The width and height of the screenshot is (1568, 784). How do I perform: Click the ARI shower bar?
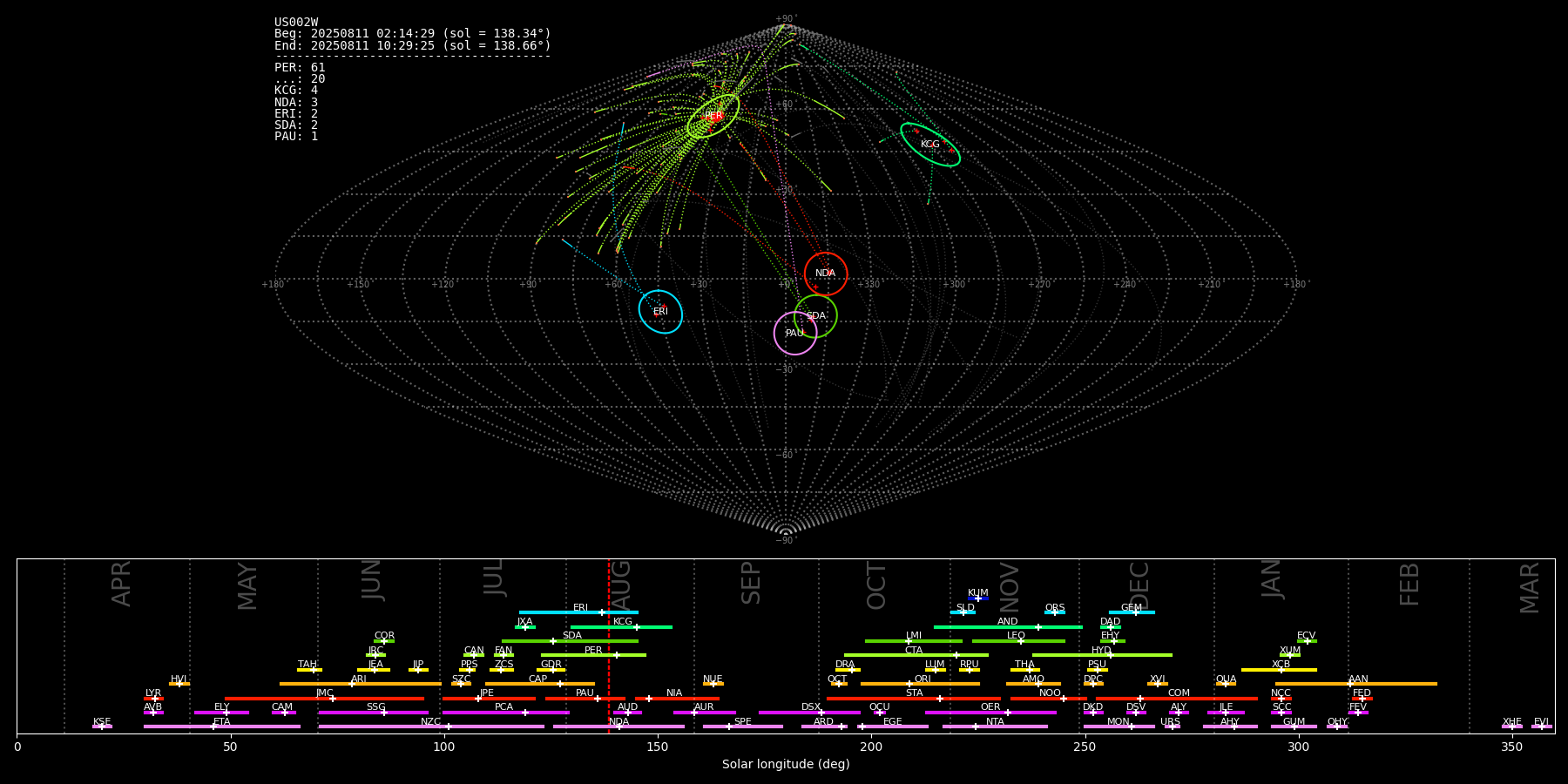[x=361, y=684]
